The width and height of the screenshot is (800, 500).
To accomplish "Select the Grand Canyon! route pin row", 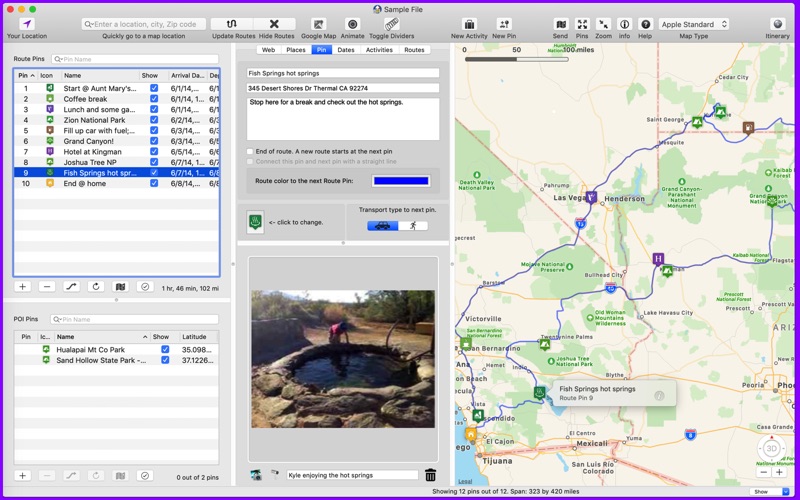I will (x=90, y=141).
